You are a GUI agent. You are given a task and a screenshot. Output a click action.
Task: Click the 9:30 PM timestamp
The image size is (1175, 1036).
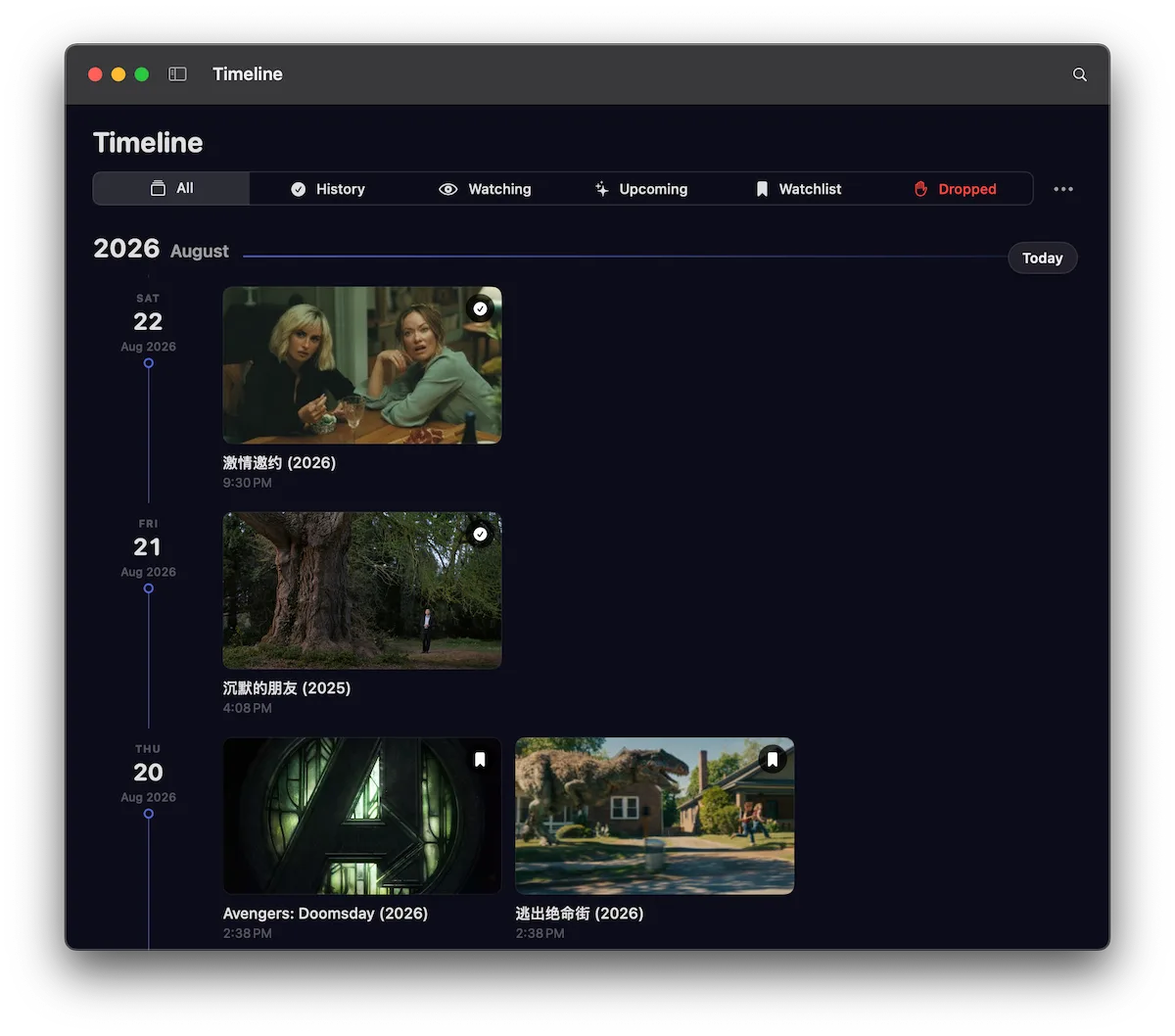click(x=247, y=483)
